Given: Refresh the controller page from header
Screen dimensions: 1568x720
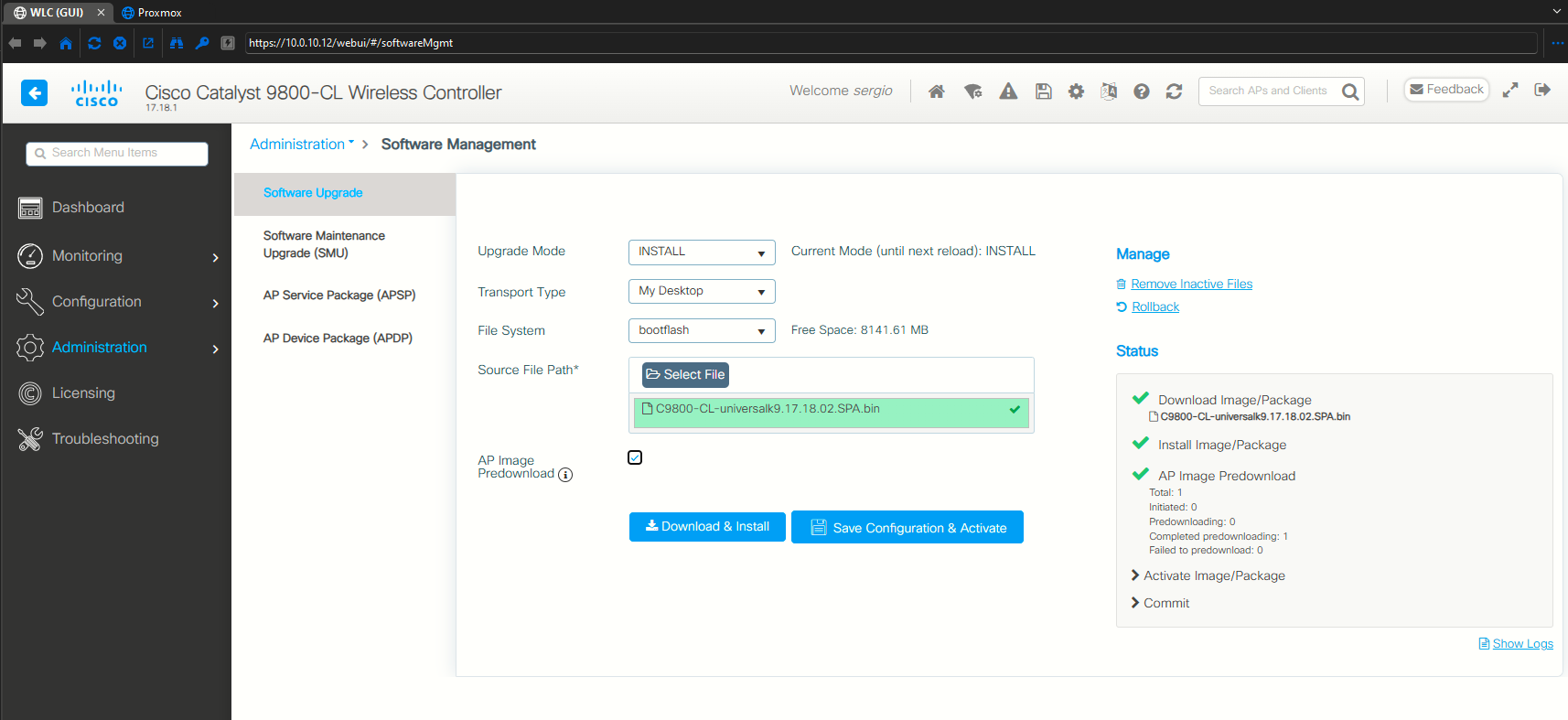Looking at the screenshot, I should coord(1175,91).
